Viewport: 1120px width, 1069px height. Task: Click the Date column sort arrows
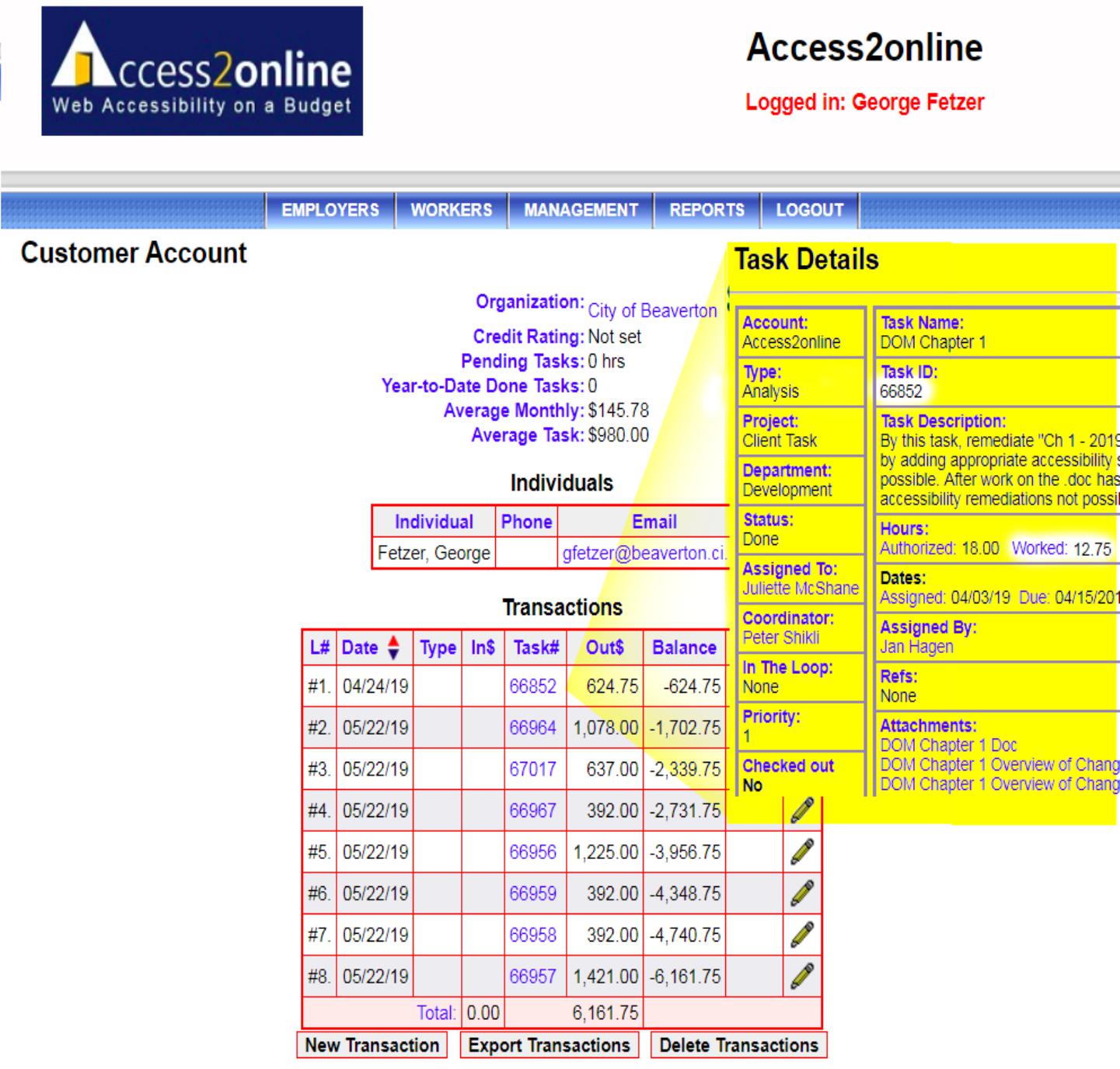[x=393, y=648]
